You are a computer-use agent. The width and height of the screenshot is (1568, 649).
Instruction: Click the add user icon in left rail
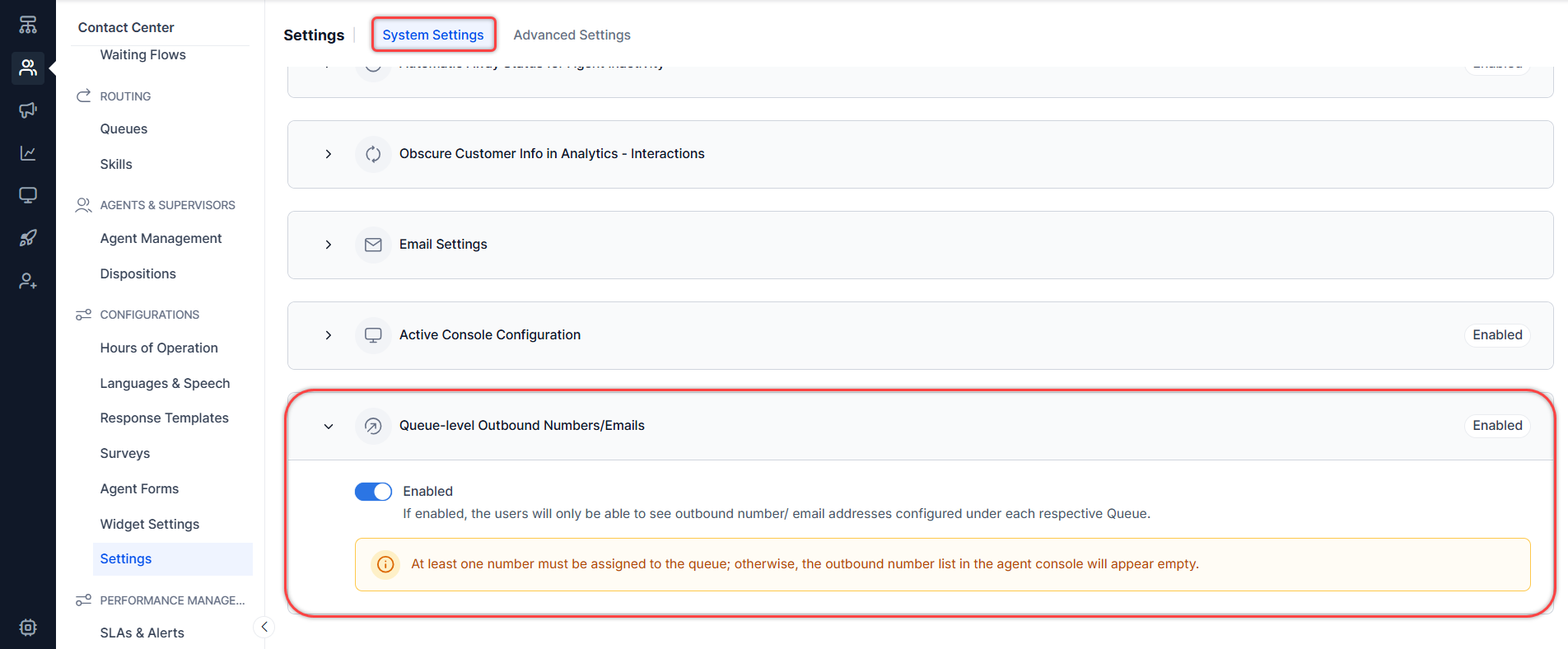pos(28,281)
